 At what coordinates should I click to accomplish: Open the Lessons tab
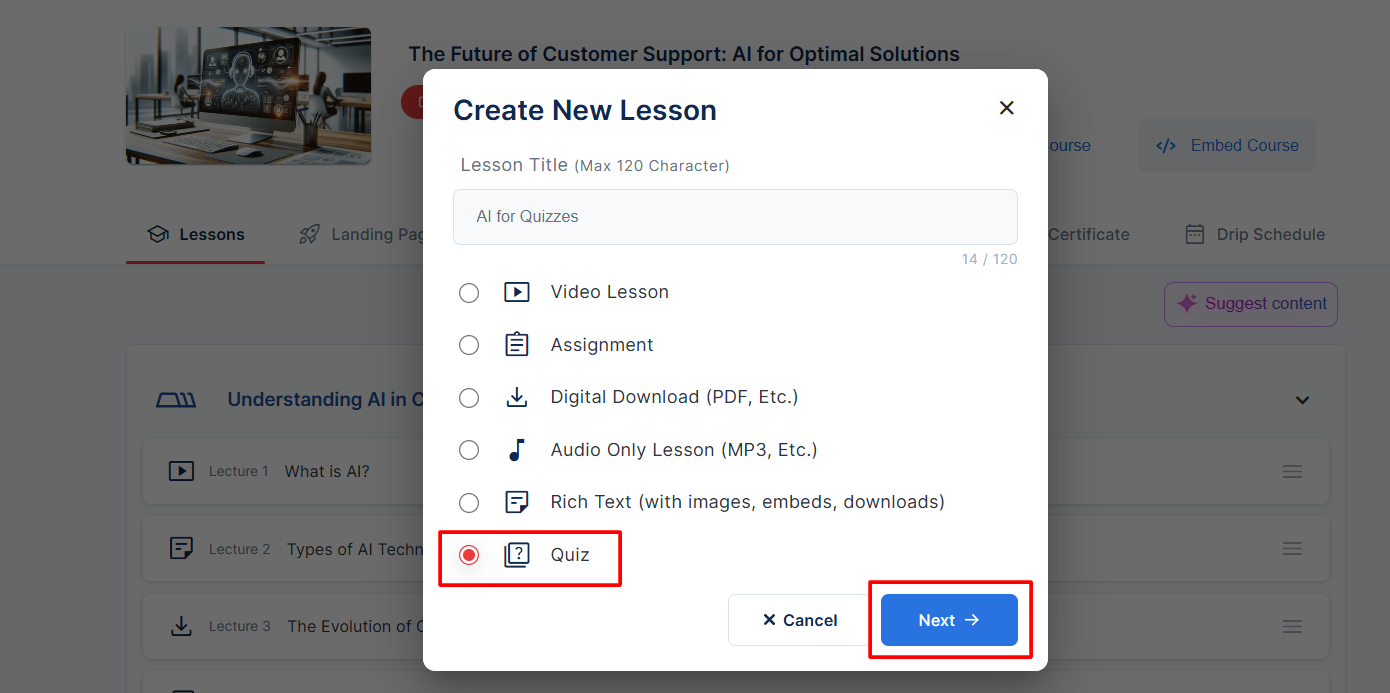click(196, 235)
